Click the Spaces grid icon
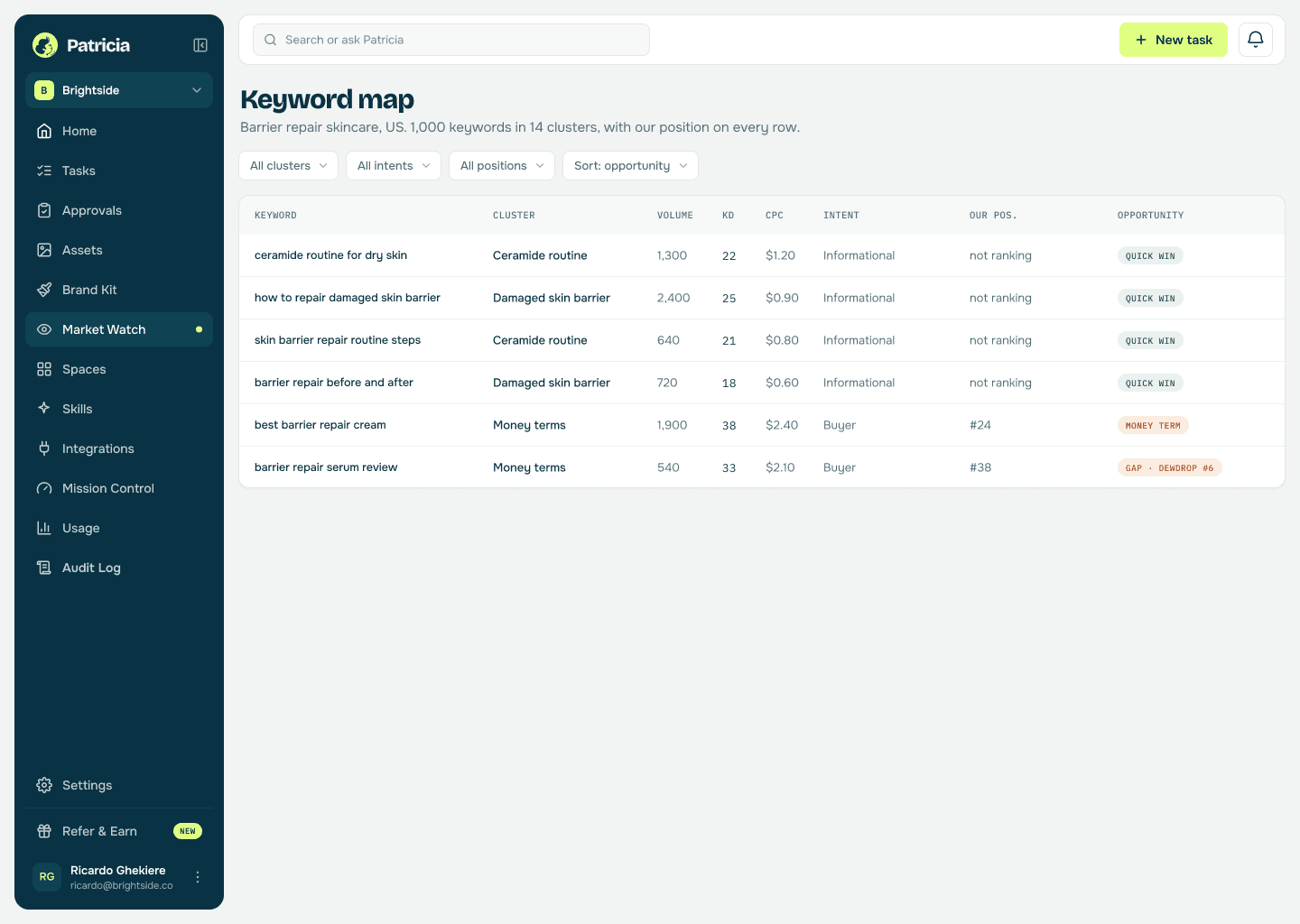The image size is (1300, 924). [44, 369]
